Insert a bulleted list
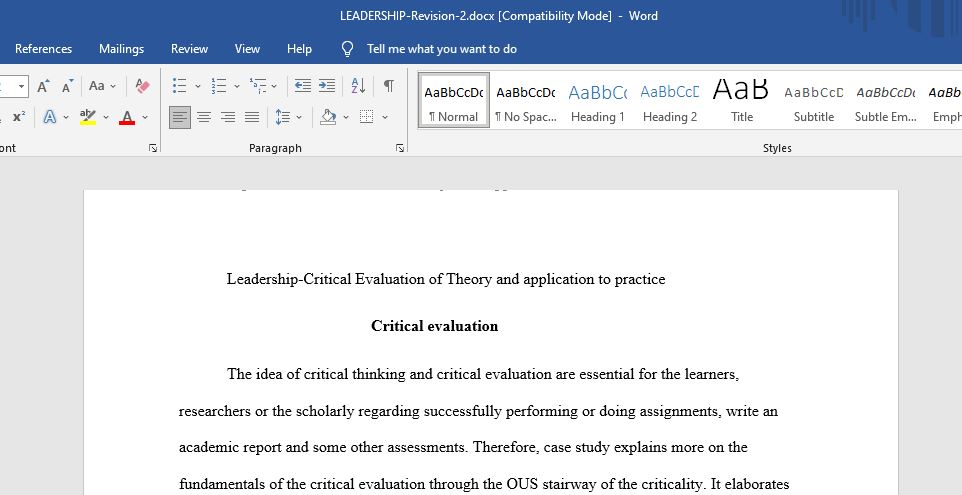This screenshot has height=495, width=962. [x=179, y=86]
